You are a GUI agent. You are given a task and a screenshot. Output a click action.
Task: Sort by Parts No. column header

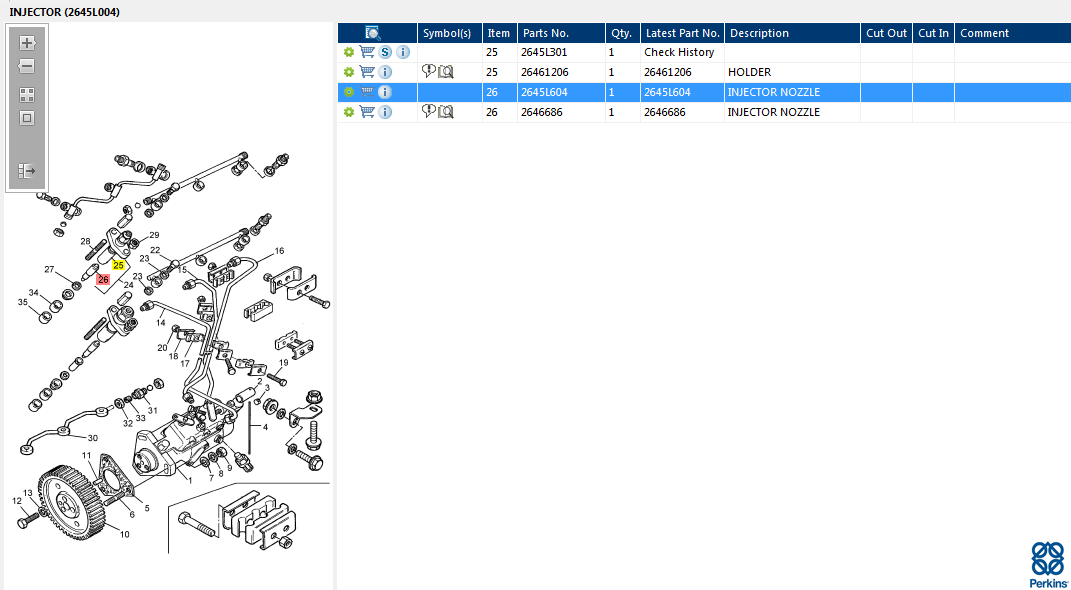tap(561, 33)
